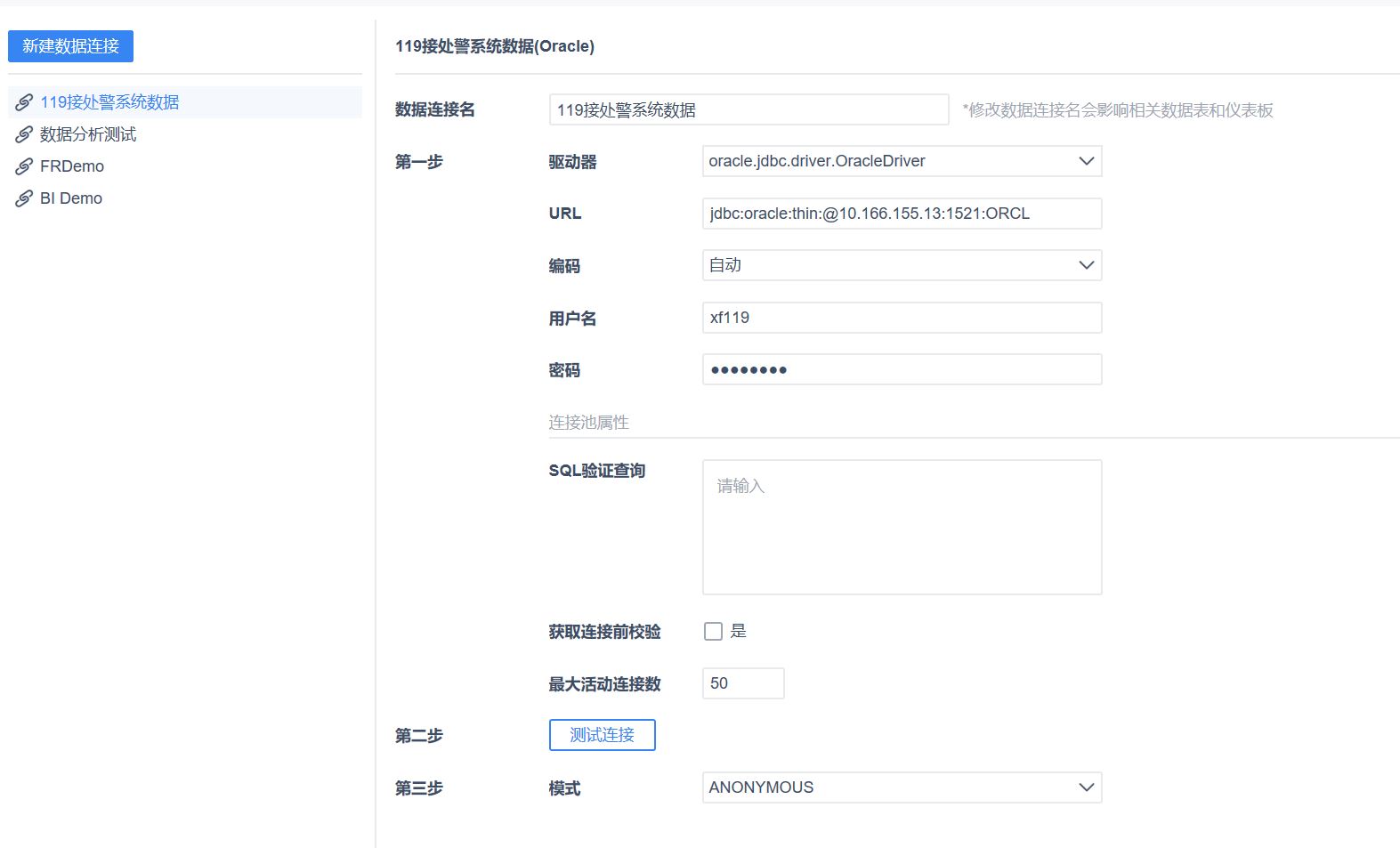
Task: Click the link icon beside FRDemo
Action: (24, 166)
